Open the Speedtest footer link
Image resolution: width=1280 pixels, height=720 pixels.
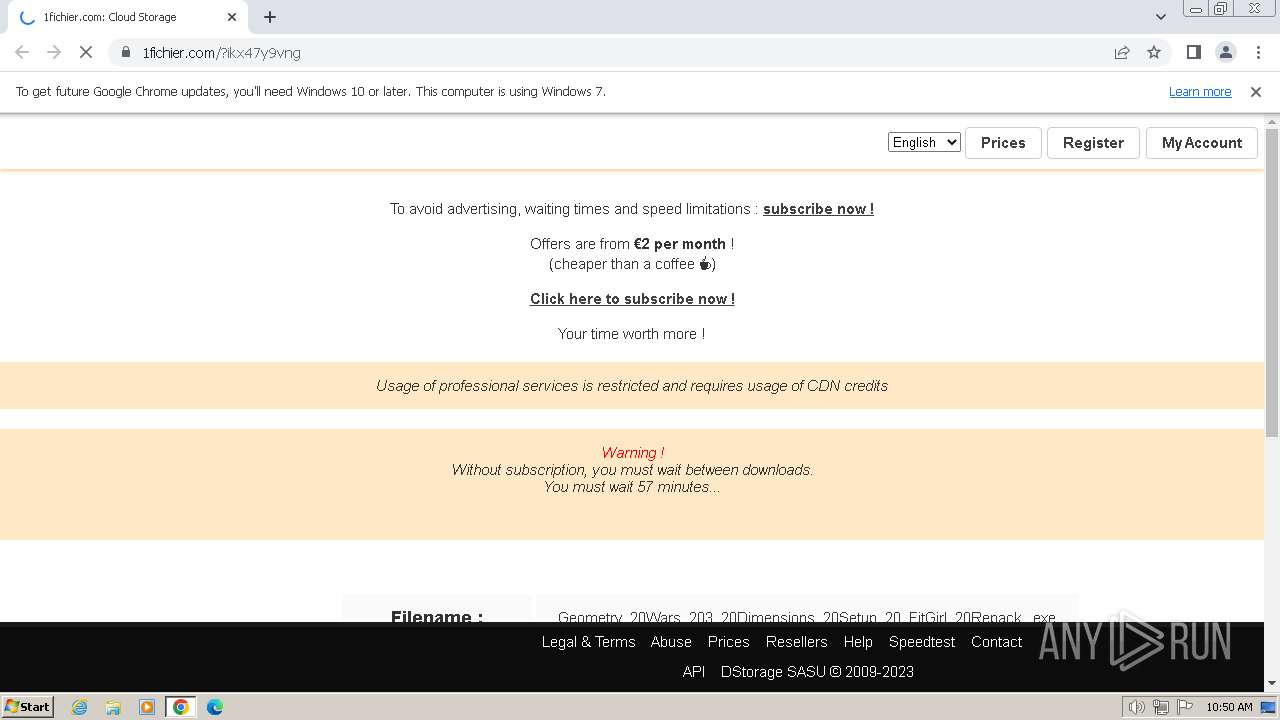click(922, 642)
